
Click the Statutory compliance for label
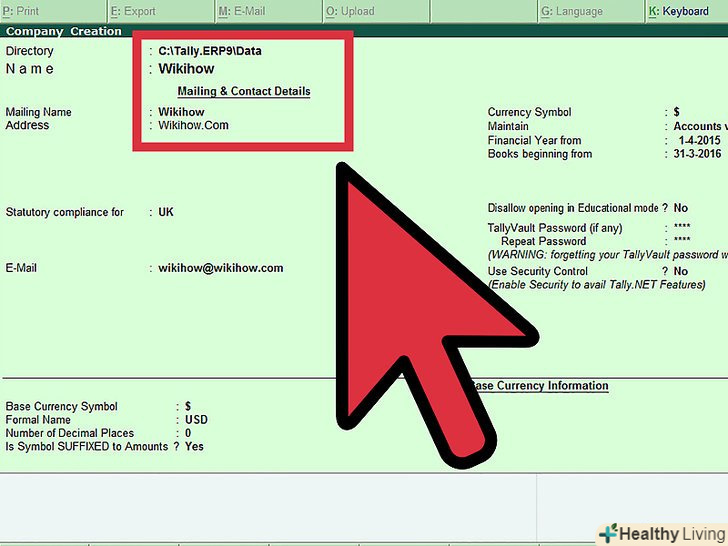point(65,212)
